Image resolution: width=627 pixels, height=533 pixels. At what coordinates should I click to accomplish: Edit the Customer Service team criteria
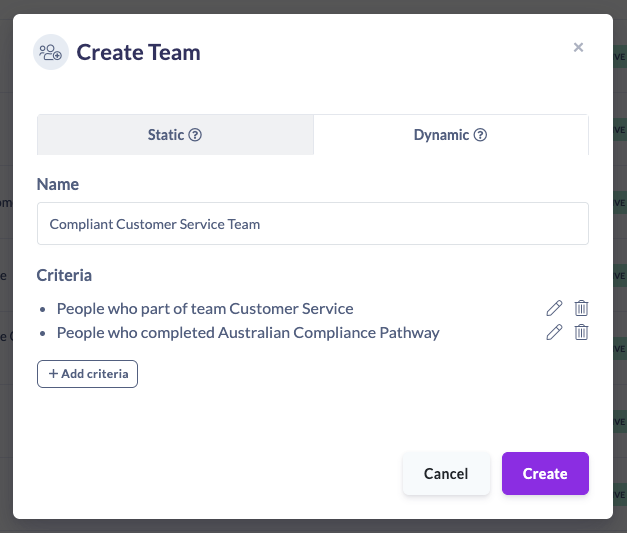tap(554, 308)
